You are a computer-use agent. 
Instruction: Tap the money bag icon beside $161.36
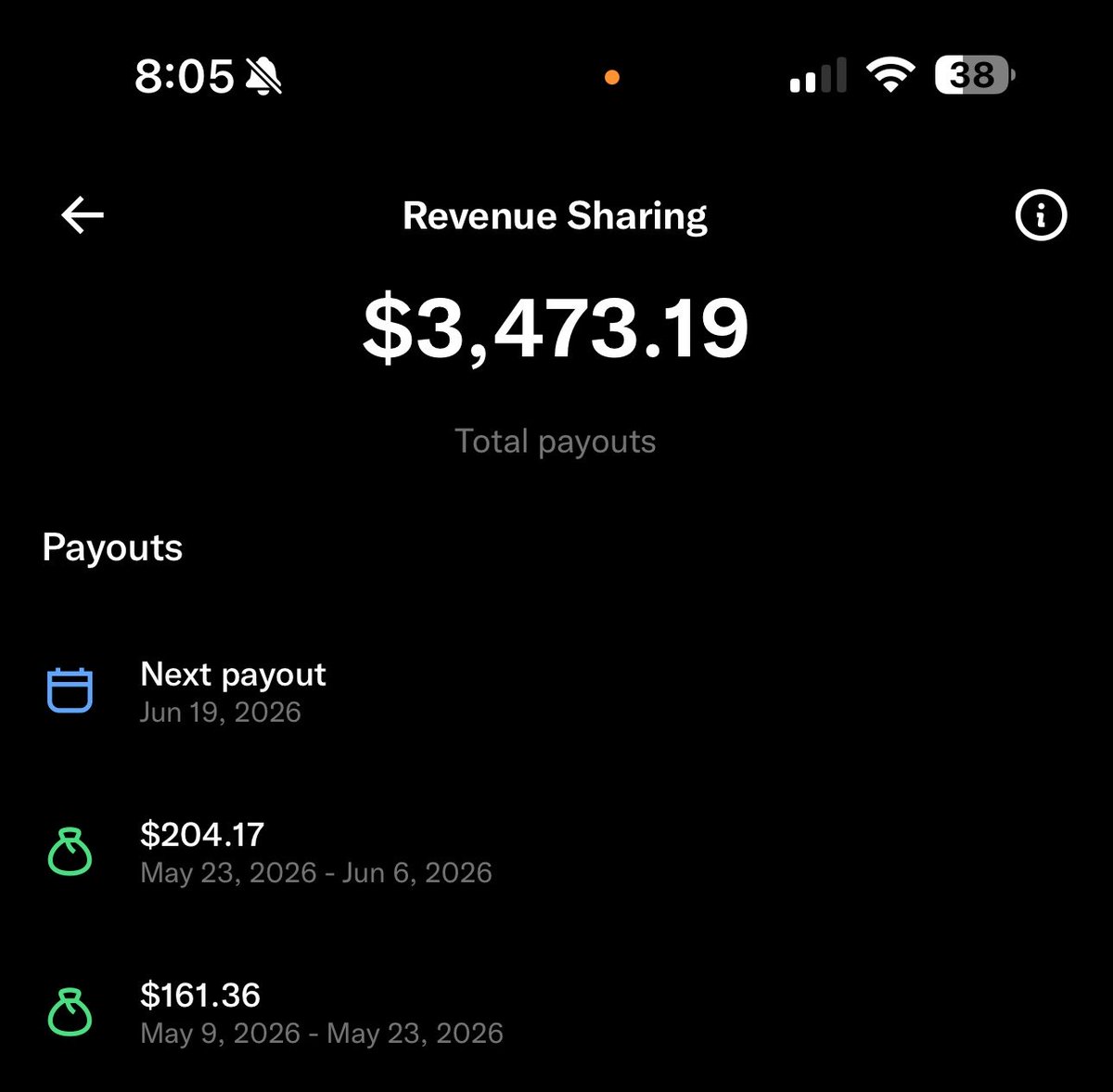pyautogui.click(x=70, y=1012)
